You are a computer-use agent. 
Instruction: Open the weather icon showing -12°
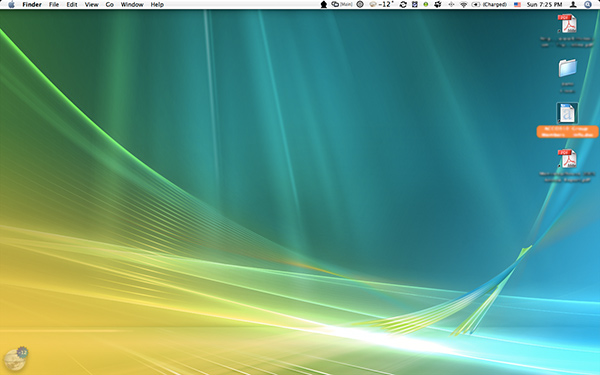click(381, 5)
